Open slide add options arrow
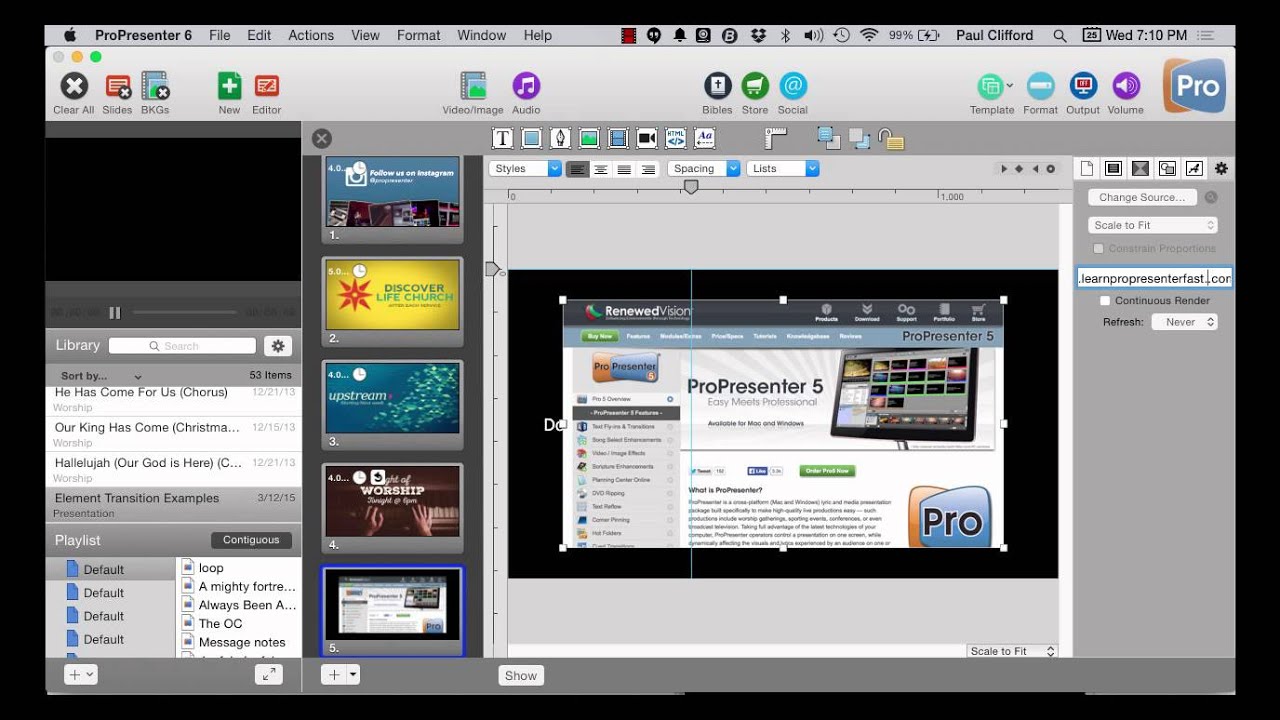This screenshot has height=720, width=1280. point(353,675)
